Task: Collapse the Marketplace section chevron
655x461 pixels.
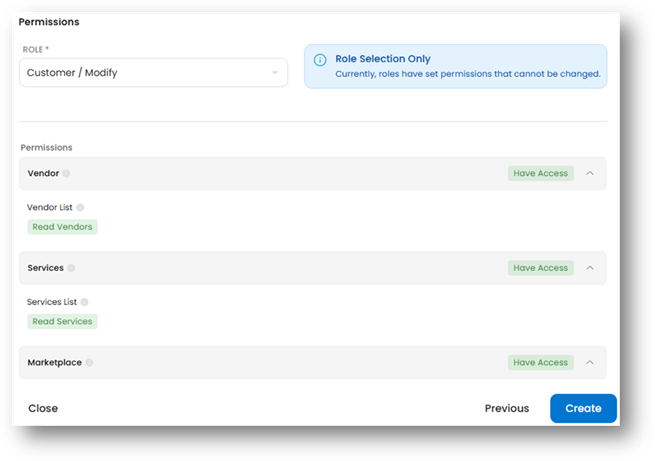Action: click(590, 362)
